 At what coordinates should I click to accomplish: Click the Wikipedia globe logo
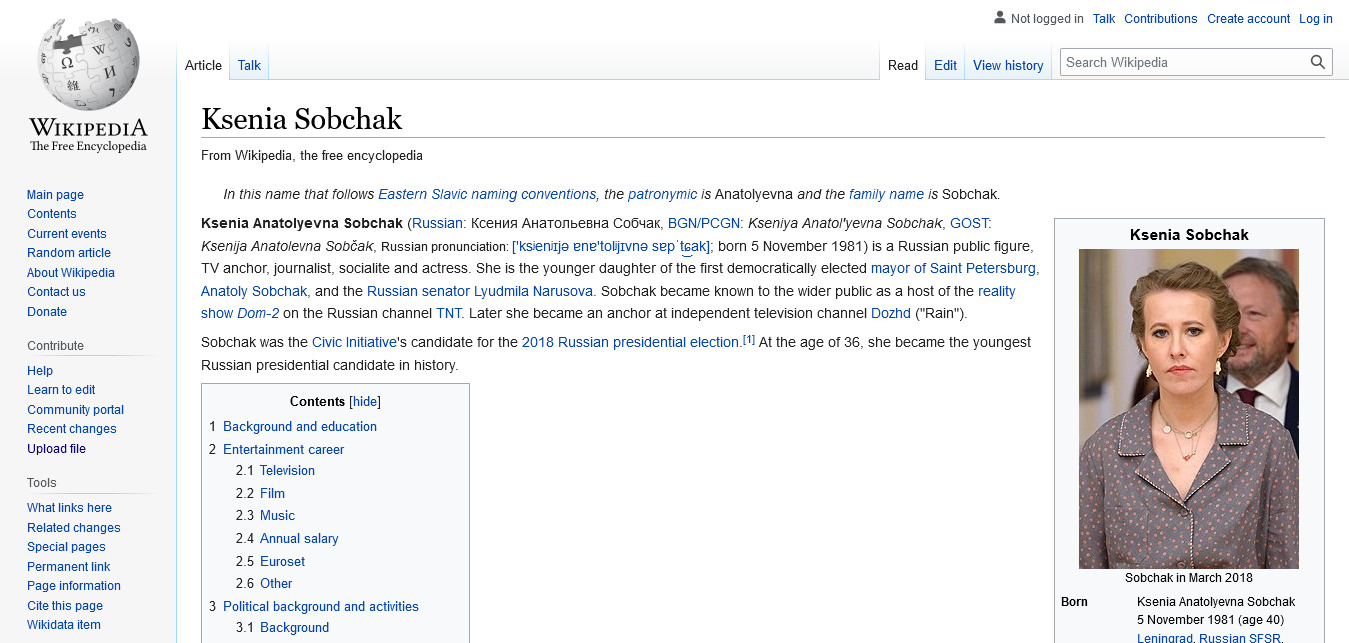88,66
